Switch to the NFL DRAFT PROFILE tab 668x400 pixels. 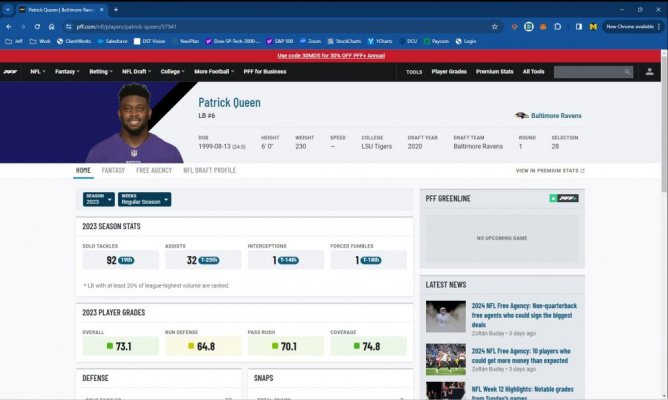coord(209,170)
